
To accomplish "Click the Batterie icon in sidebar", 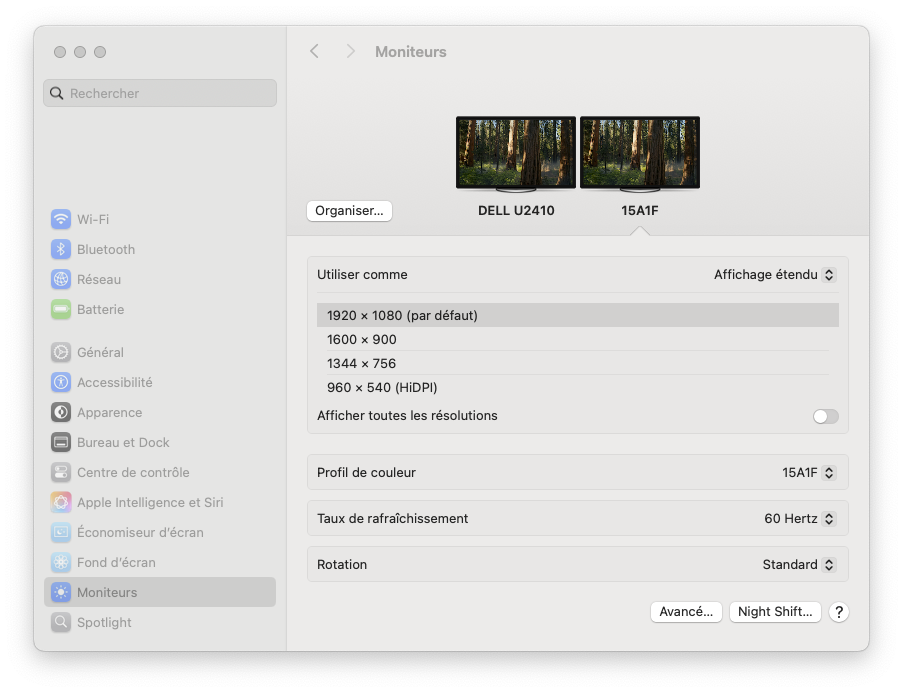I will tap(61, 309).
